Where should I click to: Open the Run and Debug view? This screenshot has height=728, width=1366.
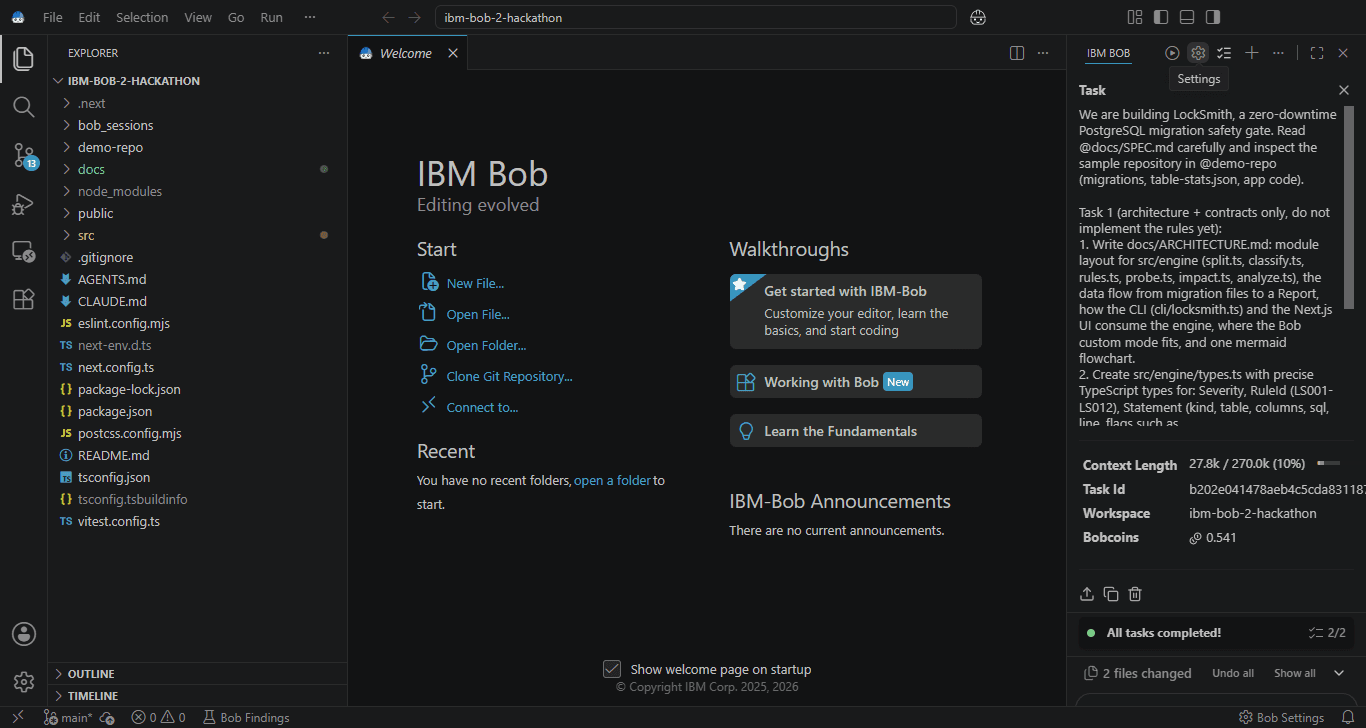click(x=24, y=203)
